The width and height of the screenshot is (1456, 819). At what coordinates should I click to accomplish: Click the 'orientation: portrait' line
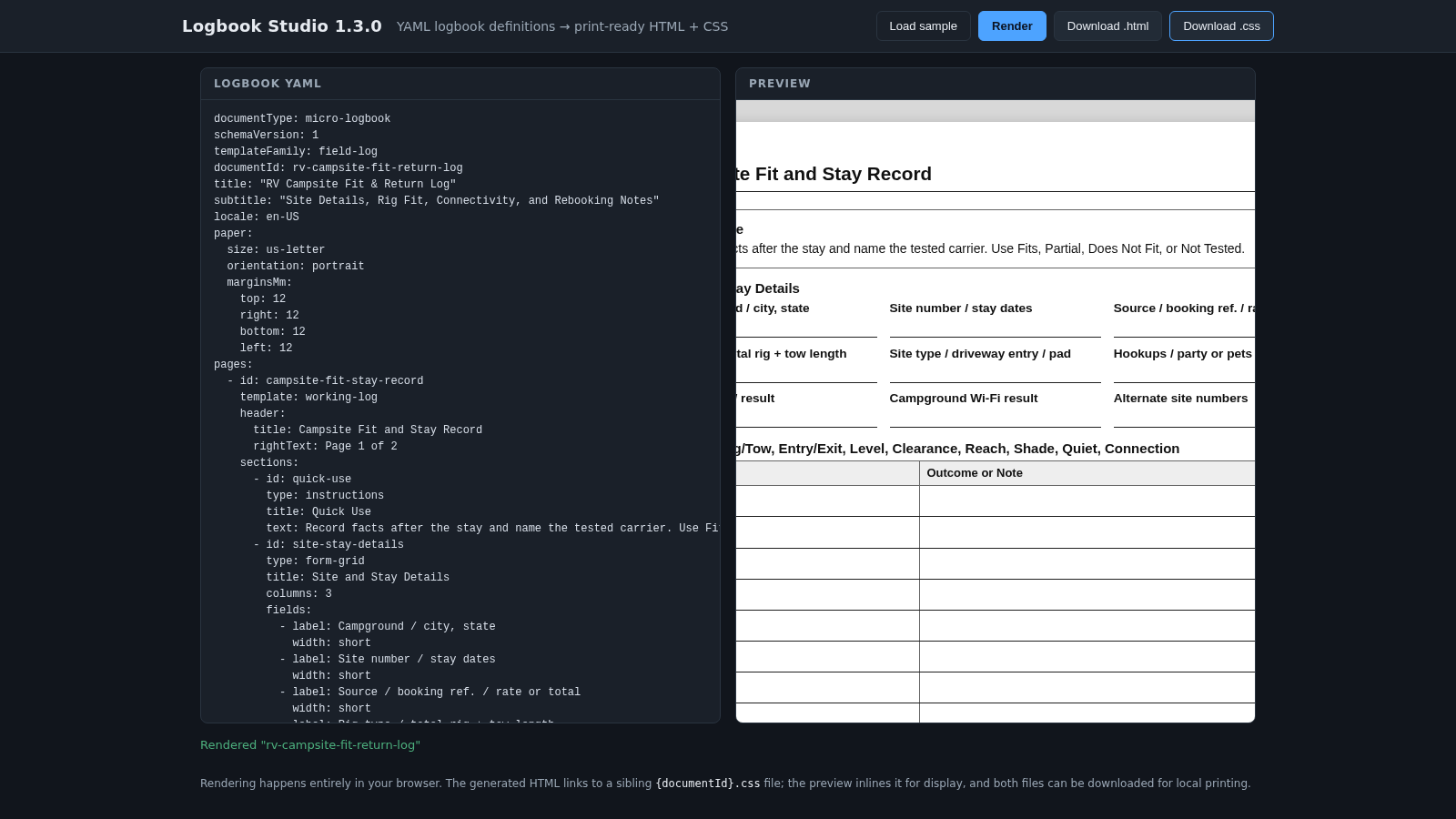click(296, 267)
